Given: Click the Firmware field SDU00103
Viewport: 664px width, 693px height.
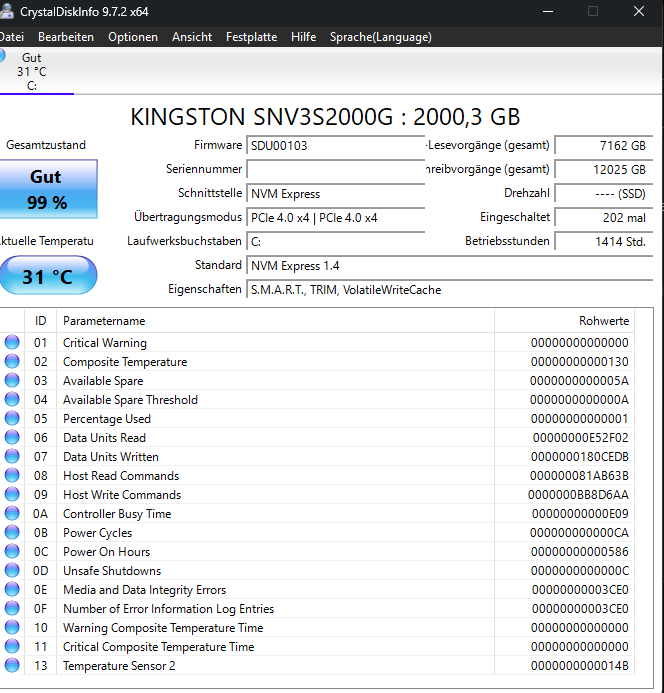Looking at the screenshot, I should point(335,145).
